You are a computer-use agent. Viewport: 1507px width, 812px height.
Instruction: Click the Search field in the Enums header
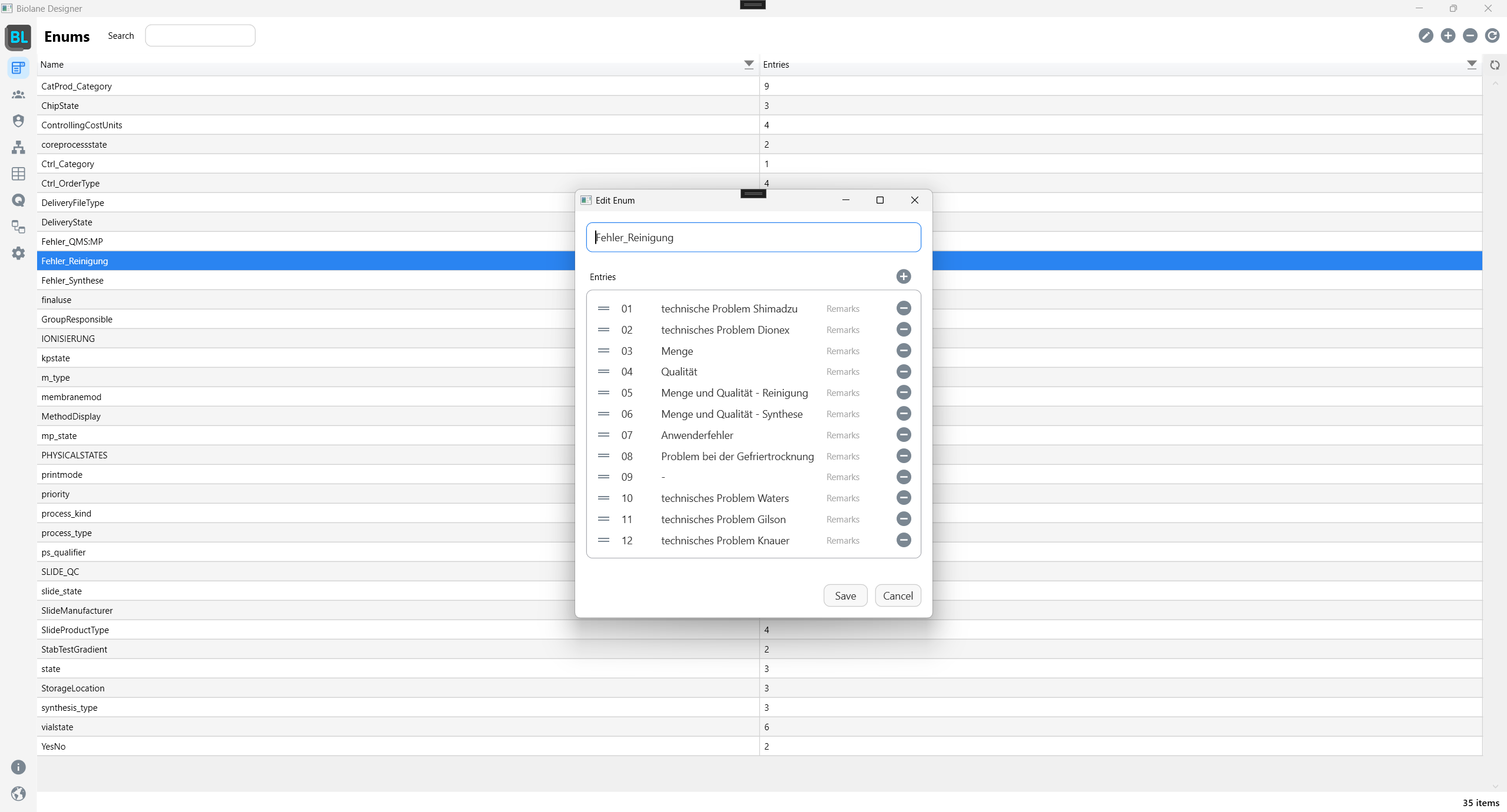tap(200, 36)
